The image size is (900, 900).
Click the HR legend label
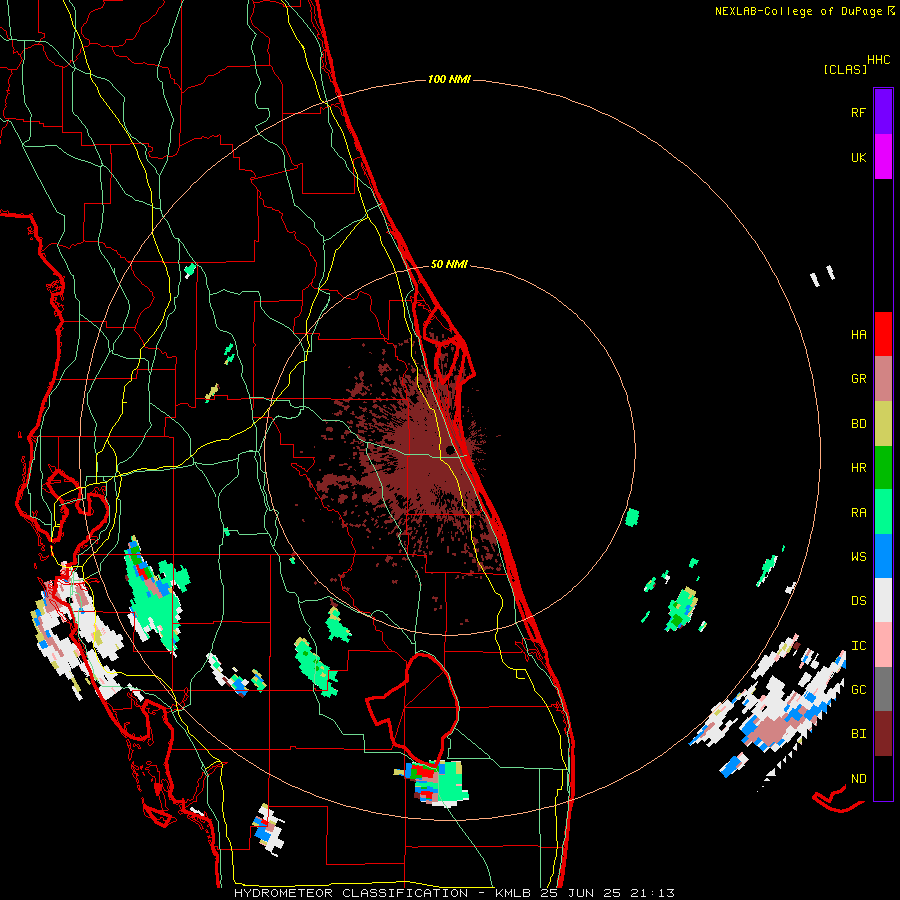pos(858,468)
